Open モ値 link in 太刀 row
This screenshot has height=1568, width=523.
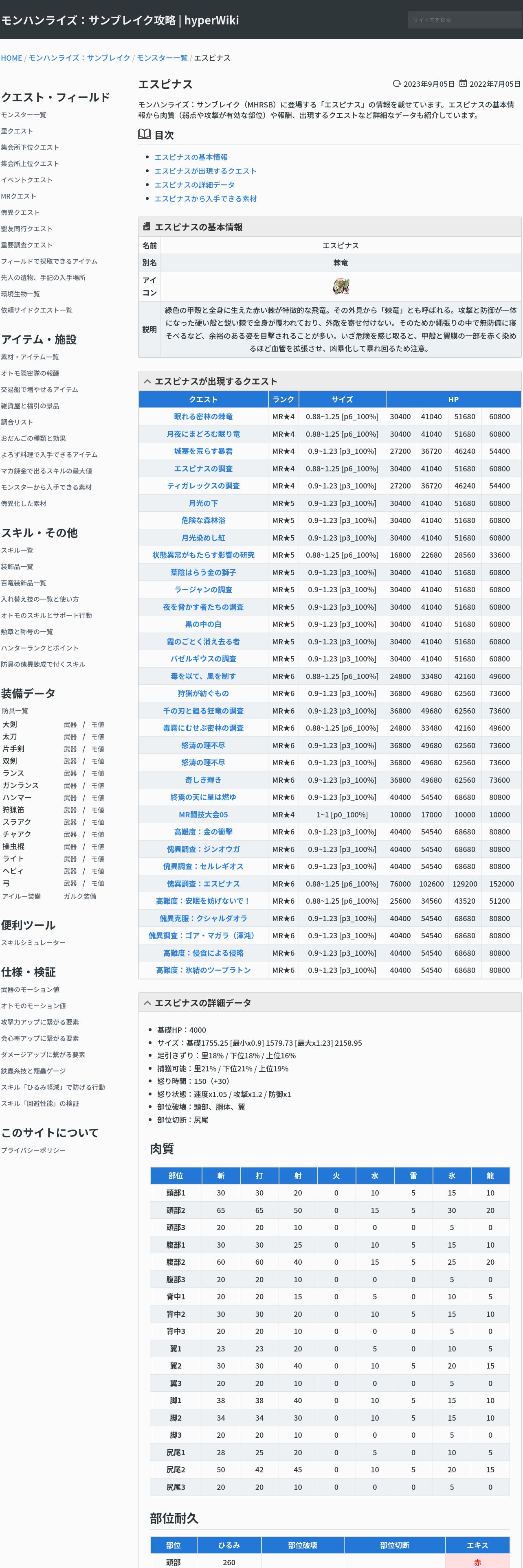point(97,736)
